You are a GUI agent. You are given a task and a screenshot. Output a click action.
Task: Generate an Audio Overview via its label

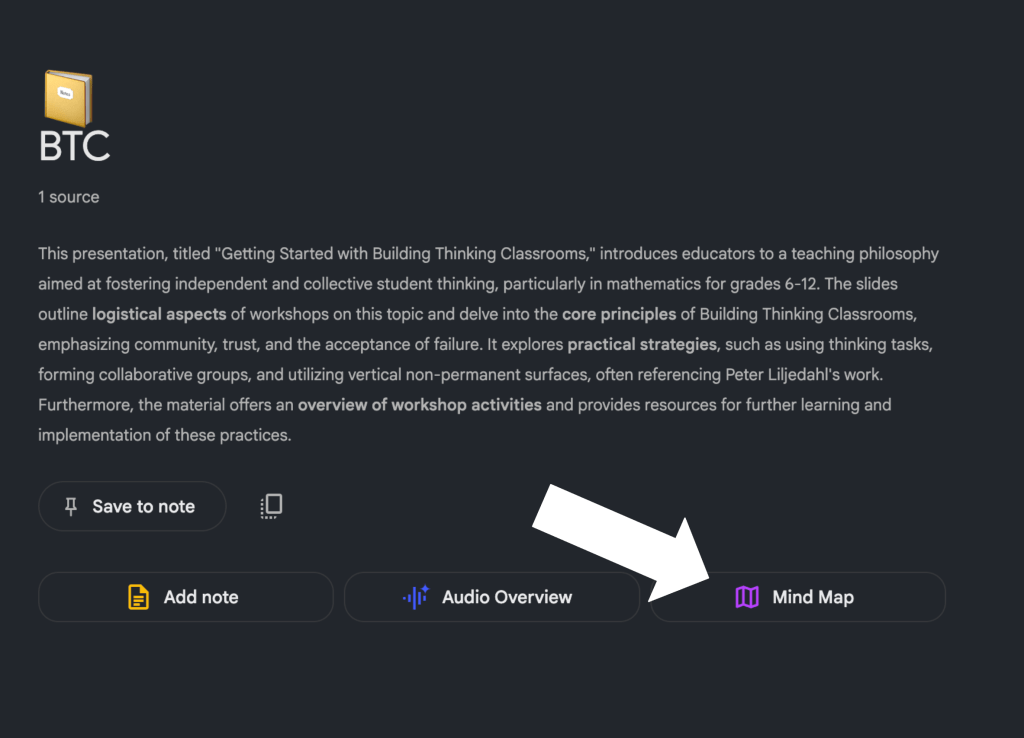tap(507, 597)
